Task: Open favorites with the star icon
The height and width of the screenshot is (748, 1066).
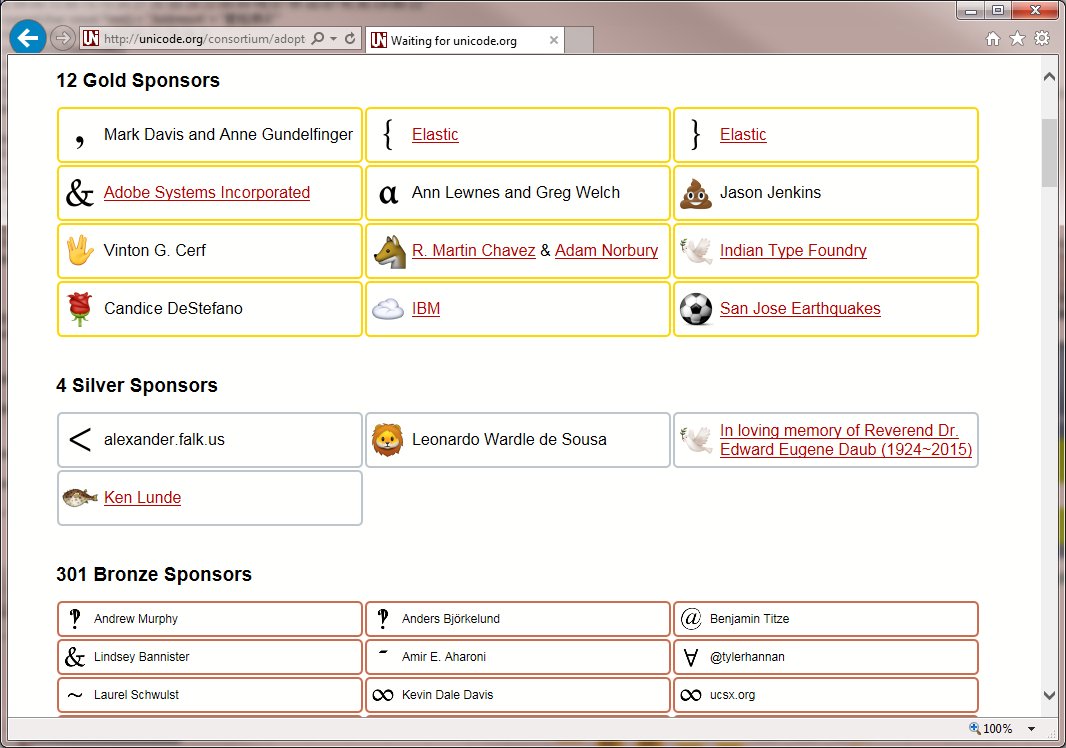Action: pos(1017,39)
